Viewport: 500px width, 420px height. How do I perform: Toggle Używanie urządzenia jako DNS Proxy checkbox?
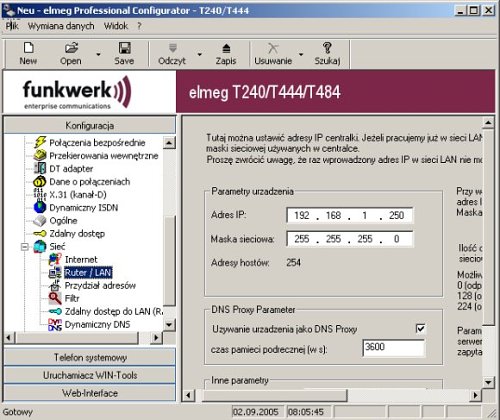(421, 329)
